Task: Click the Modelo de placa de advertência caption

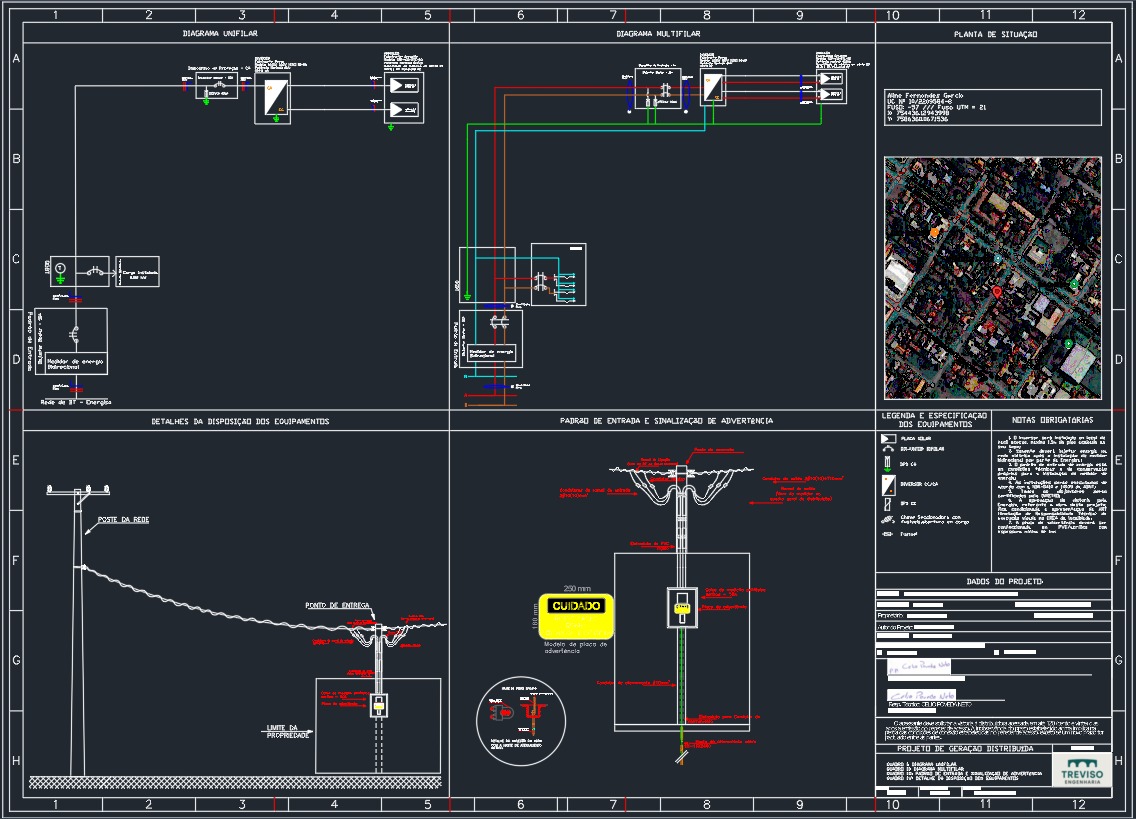Action: 575,647
